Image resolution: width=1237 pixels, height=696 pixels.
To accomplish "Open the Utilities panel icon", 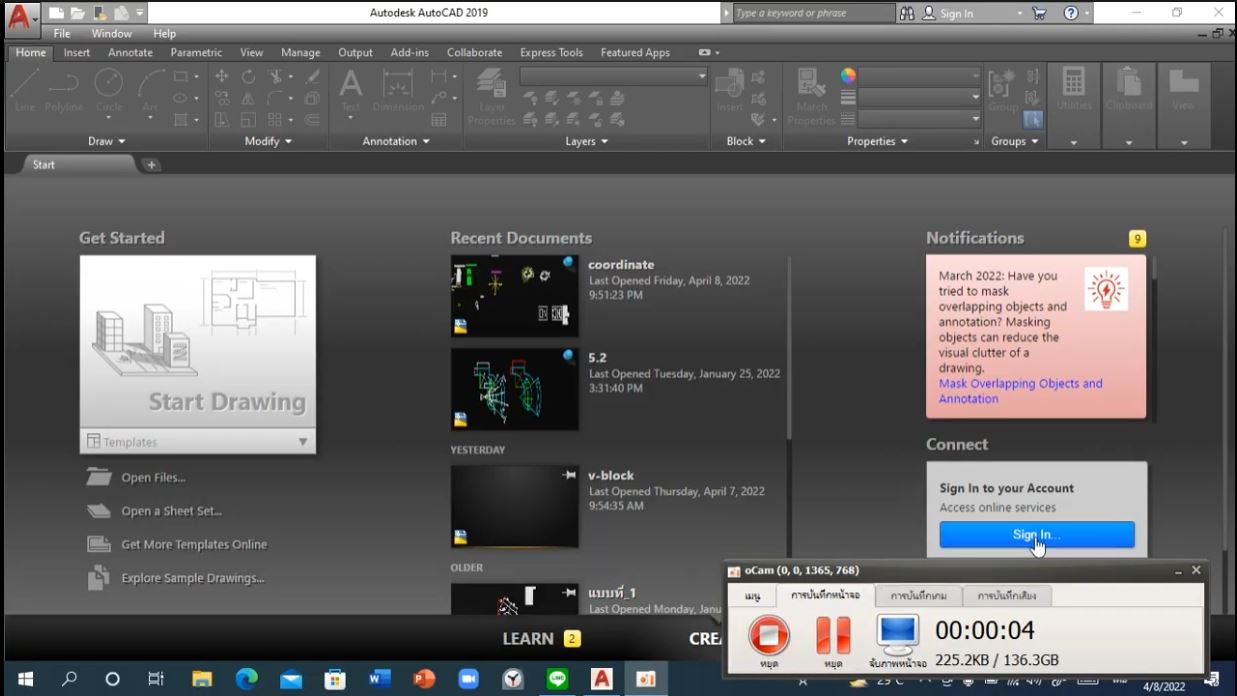I will click(1073, 91).
